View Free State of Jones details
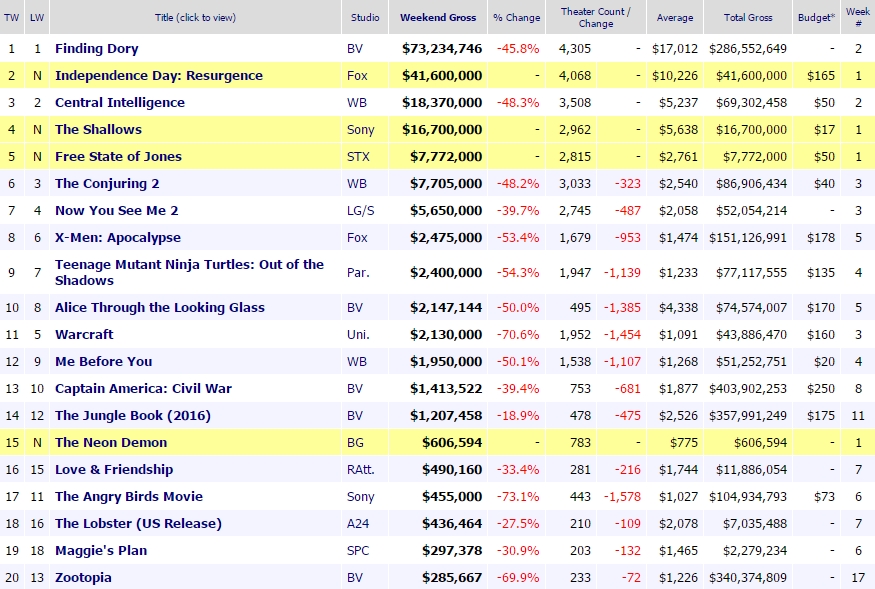Image resolution: width=875 pixels, height=589 pixels. 118,156
